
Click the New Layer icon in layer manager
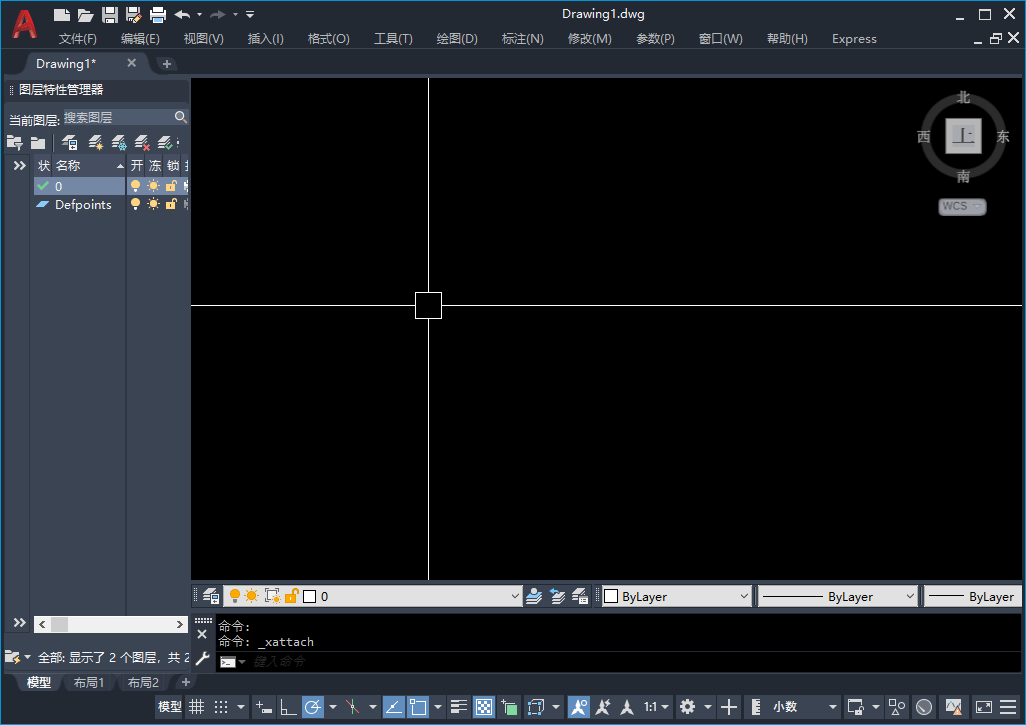[x=94, y=143]
